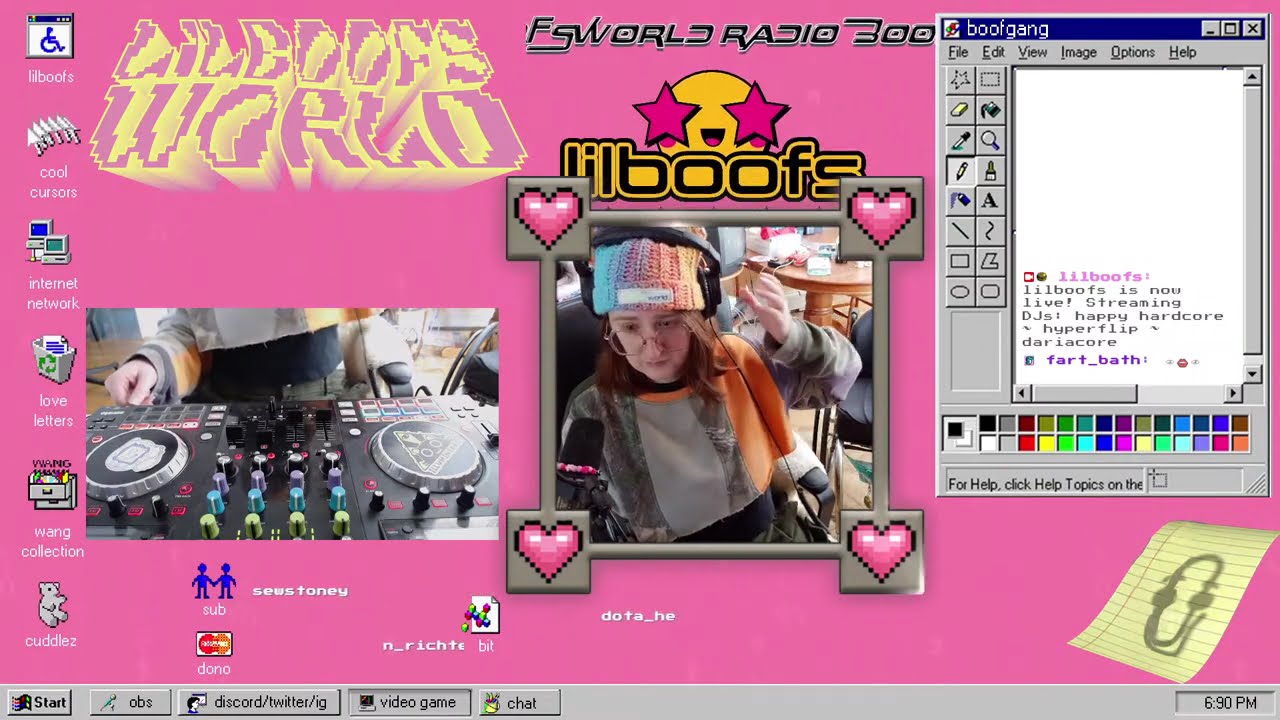Viewport: 1280px width, 720px height.
Task: Pick the Eraser tool
Action: [x=960, y=109]
